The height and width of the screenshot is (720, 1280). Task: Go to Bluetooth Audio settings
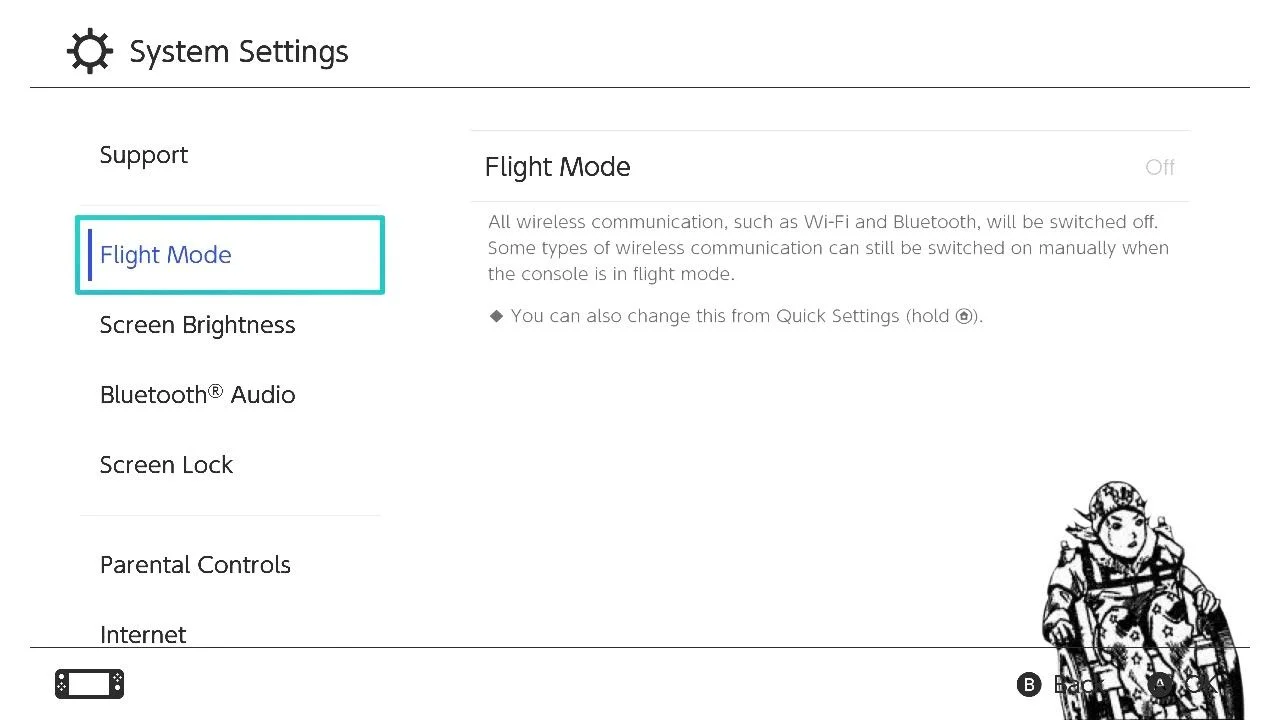(x=198, y=395)
